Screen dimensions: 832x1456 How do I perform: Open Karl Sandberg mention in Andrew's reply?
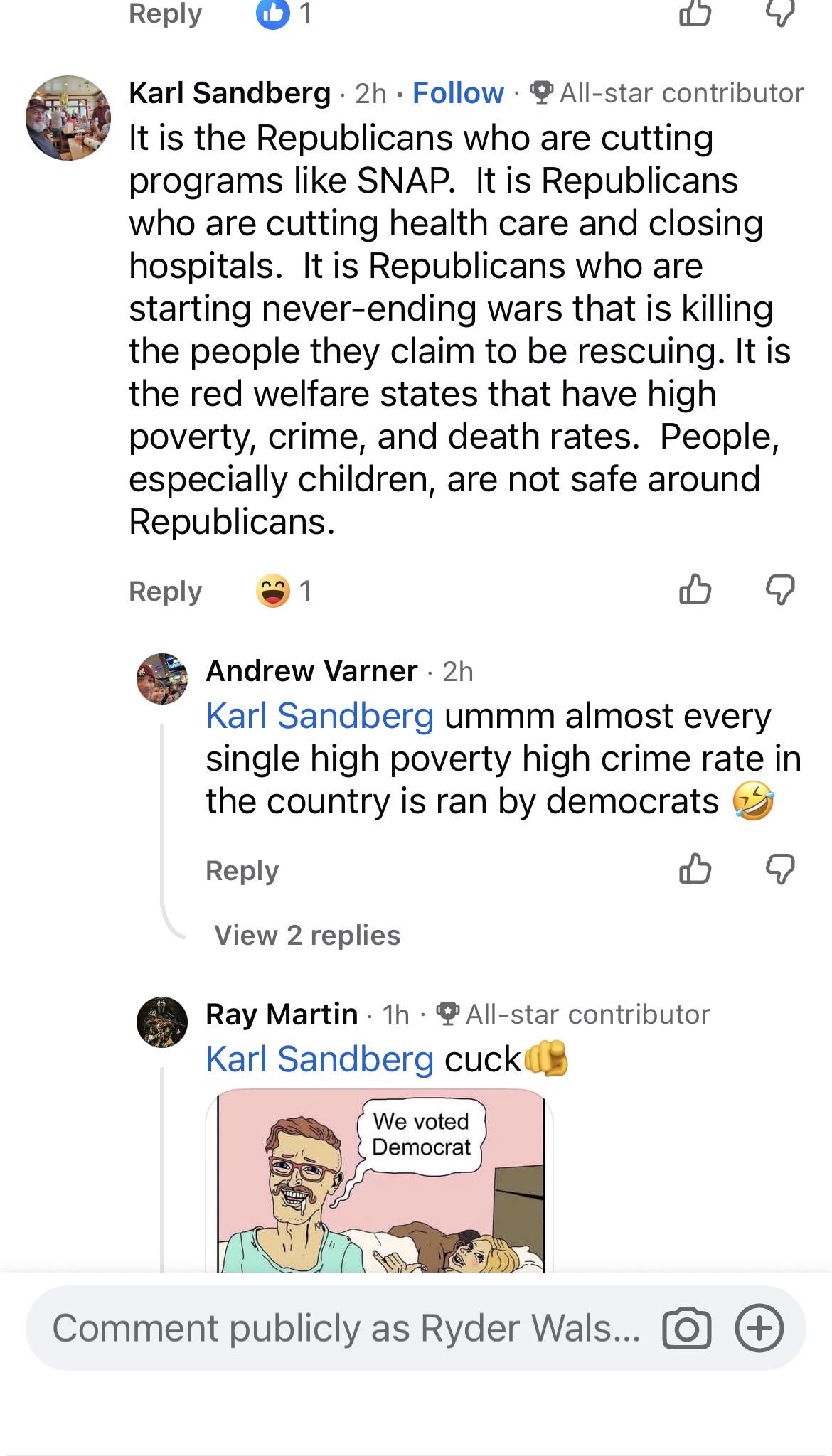click(x=320, y=715)
